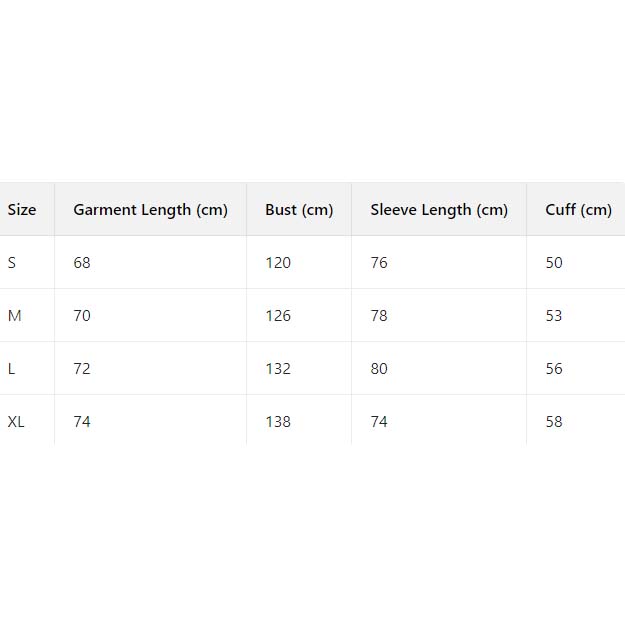Select the XL size row label
The image size is (625, 625).
pyautogui.click(x=16, y=422)
